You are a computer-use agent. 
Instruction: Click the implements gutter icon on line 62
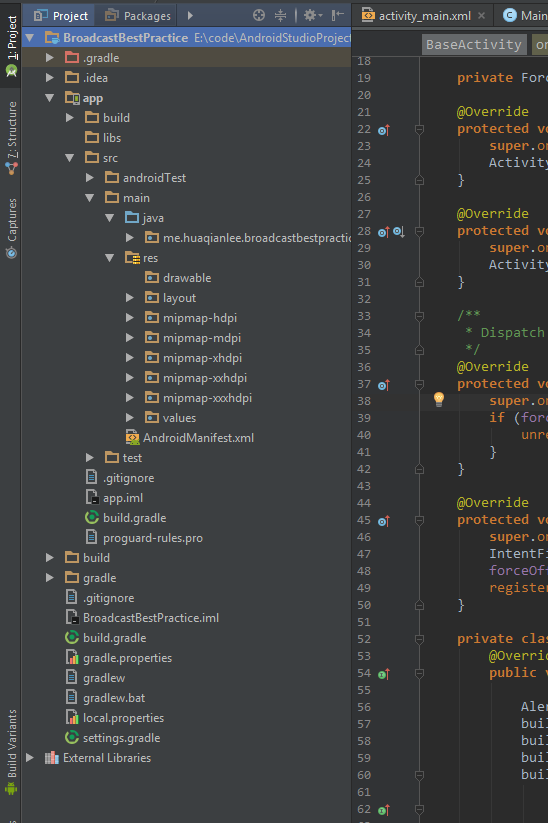click(x=384, y=810)
